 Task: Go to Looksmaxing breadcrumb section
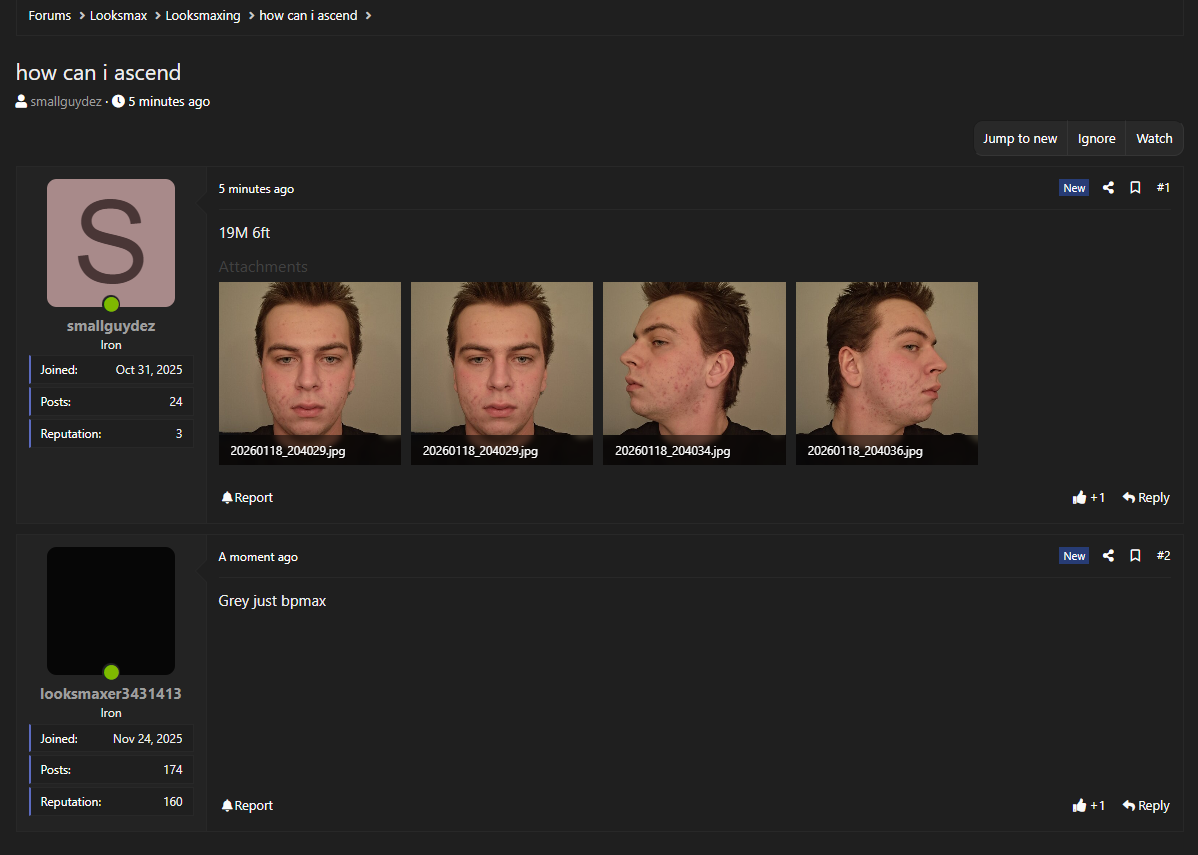(203, 16)
